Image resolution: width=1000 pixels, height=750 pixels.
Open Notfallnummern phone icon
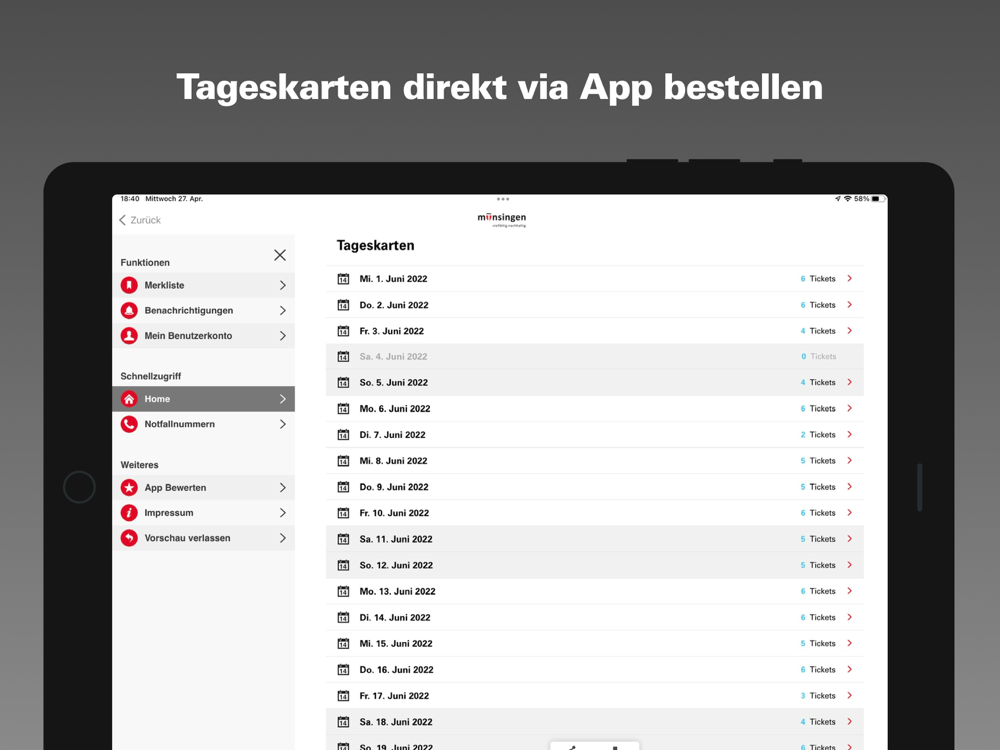point(129,424)
